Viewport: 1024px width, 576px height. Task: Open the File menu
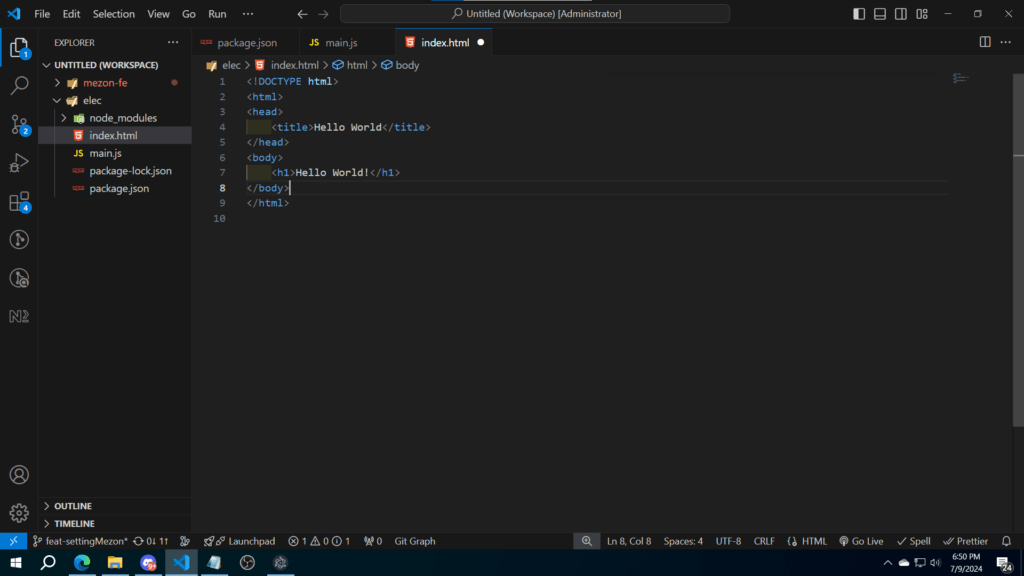click(x=42, y=14)
